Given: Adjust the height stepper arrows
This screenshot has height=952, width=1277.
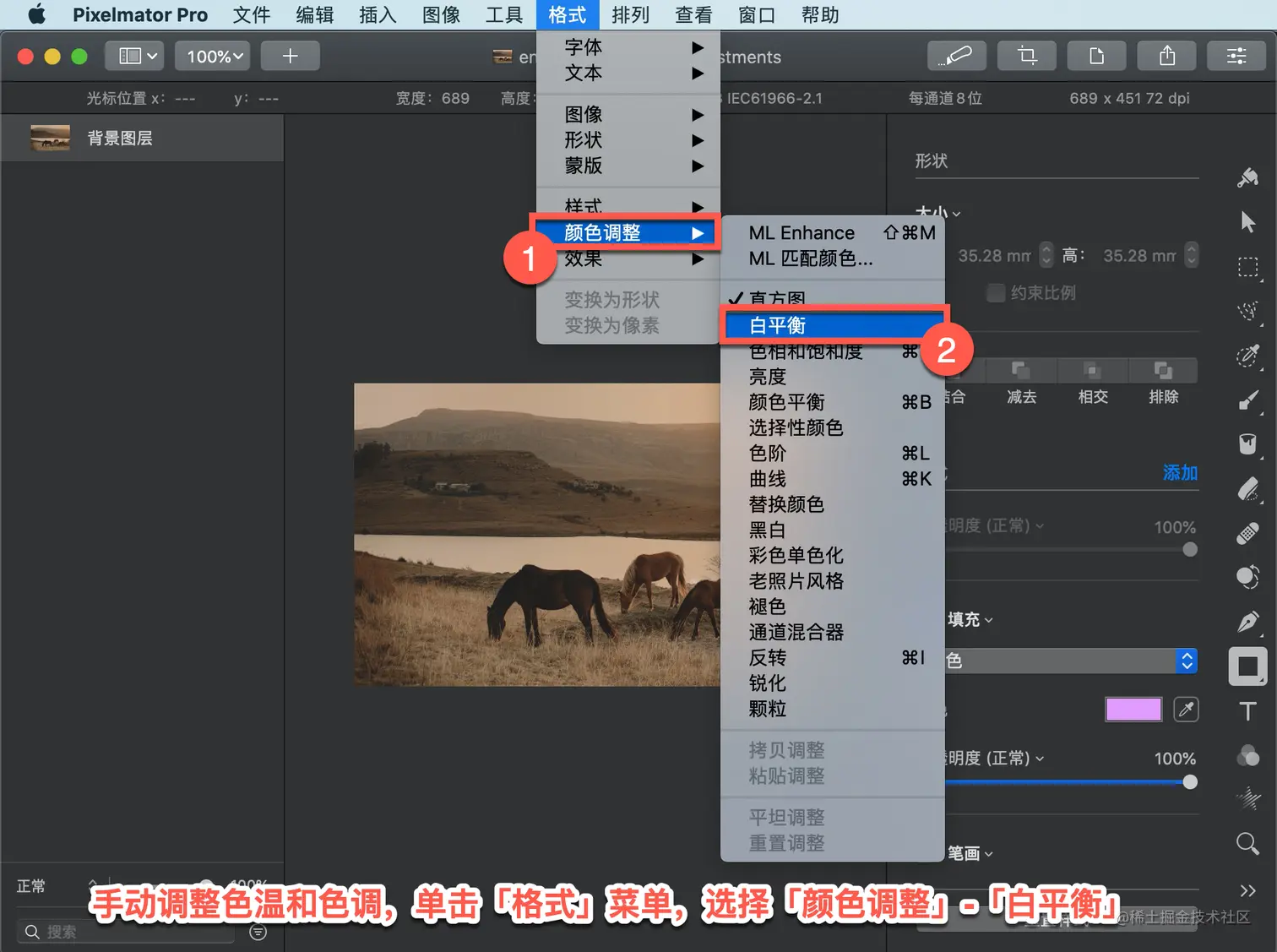Looking at the screenshot, I should point(1191,254).
